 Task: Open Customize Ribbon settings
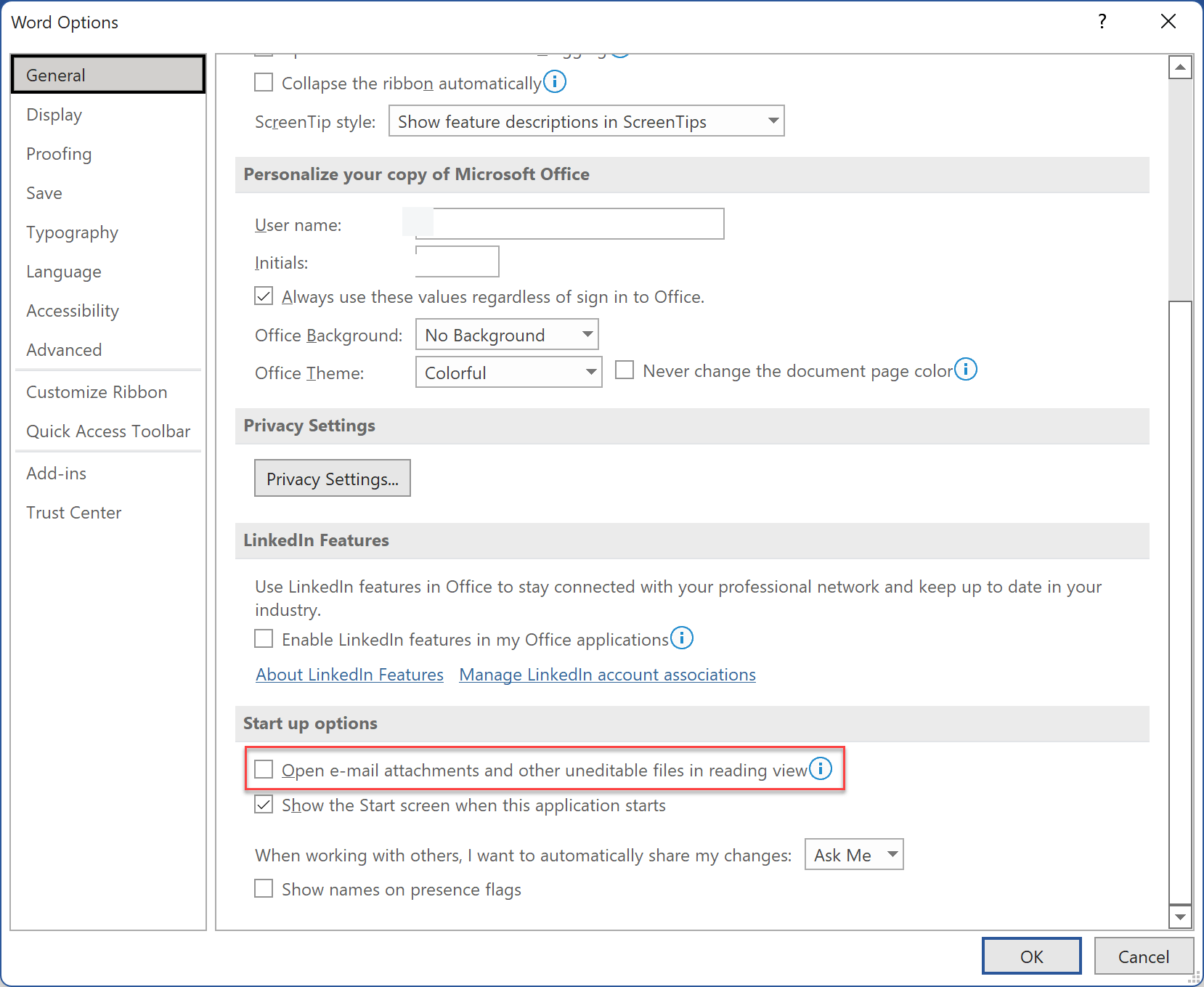(x=108, y=392)
